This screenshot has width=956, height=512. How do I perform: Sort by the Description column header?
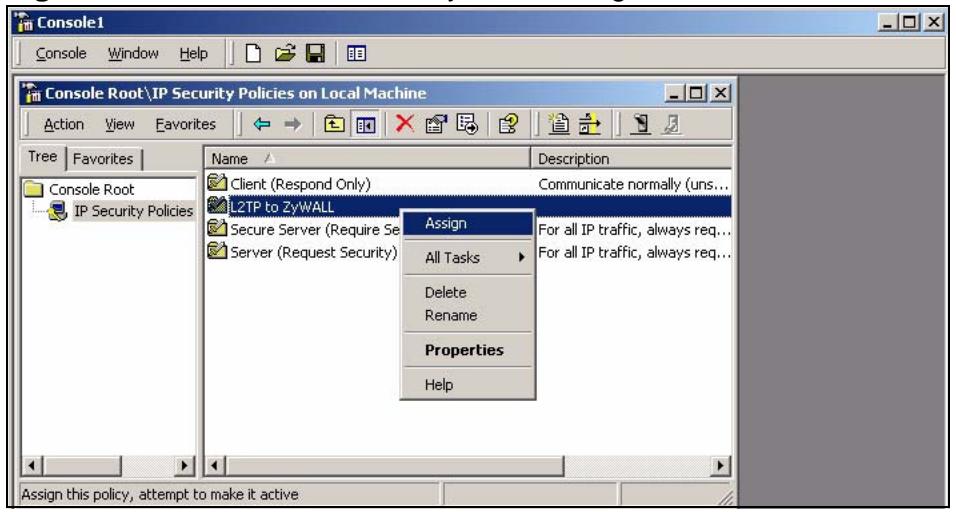[632, 159]
